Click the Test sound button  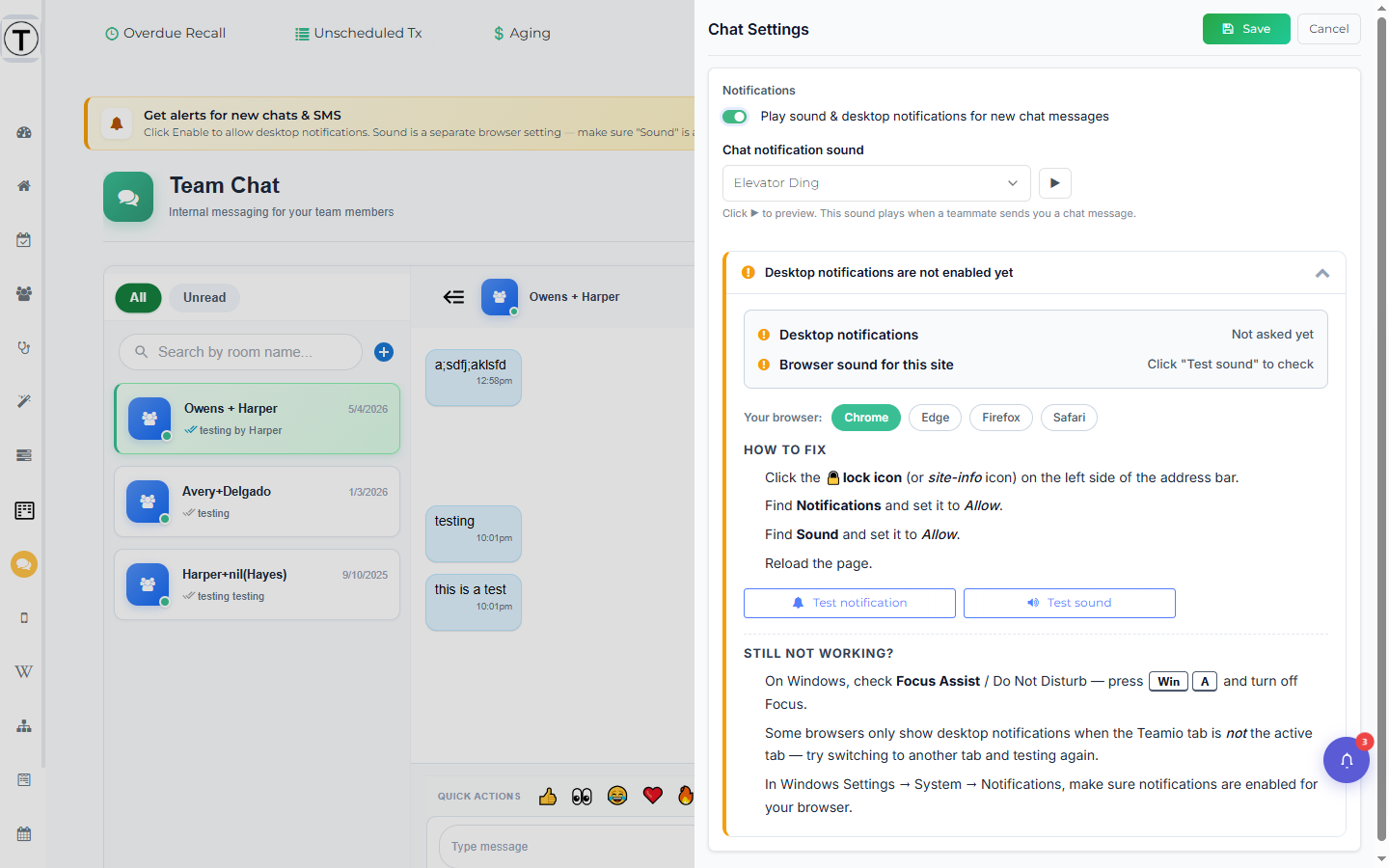[x=1070, y=603]
